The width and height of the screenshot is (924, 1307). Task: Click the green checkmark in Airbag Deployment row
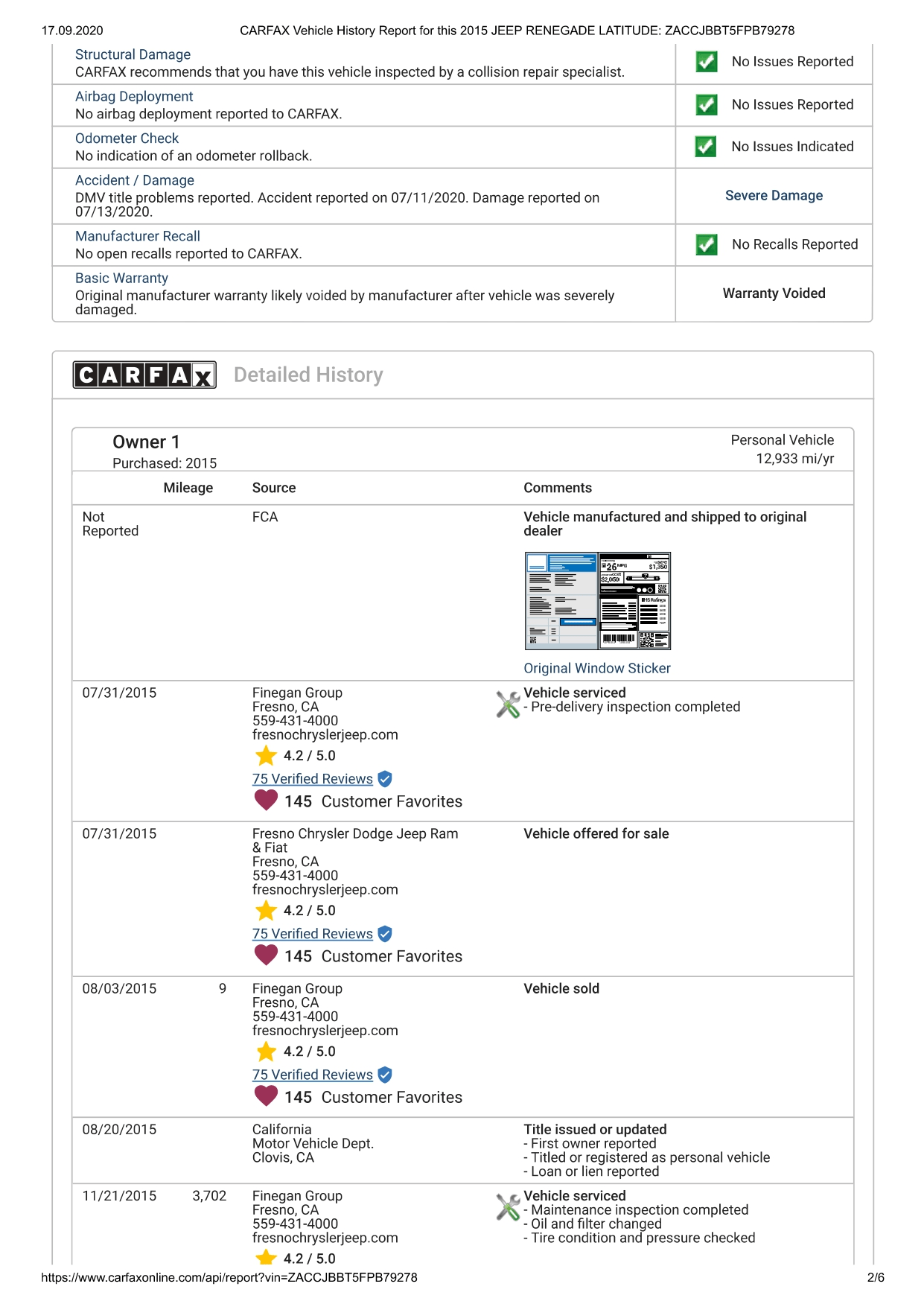point(707,105)
